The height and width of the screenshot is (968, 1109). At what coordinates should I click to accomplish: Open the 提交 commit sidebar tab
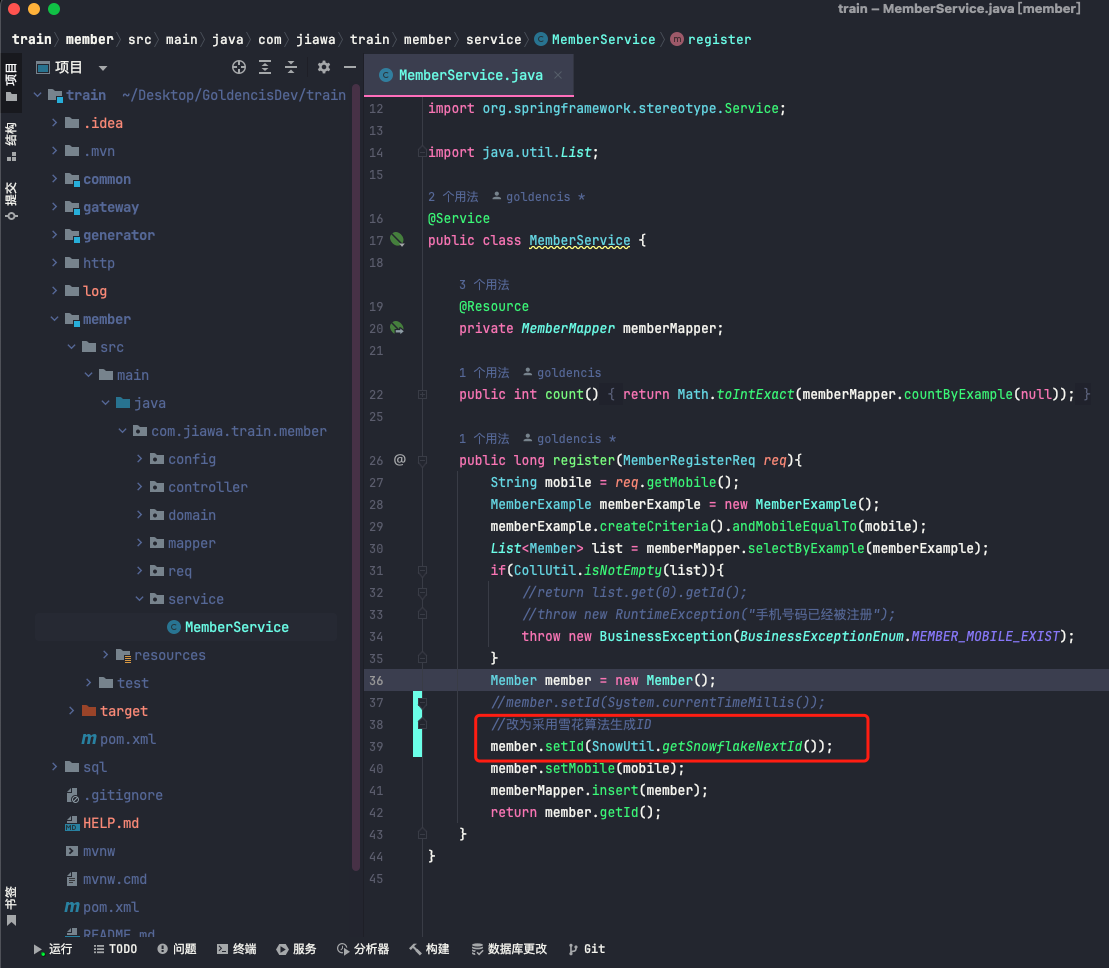tap(11, 201)
